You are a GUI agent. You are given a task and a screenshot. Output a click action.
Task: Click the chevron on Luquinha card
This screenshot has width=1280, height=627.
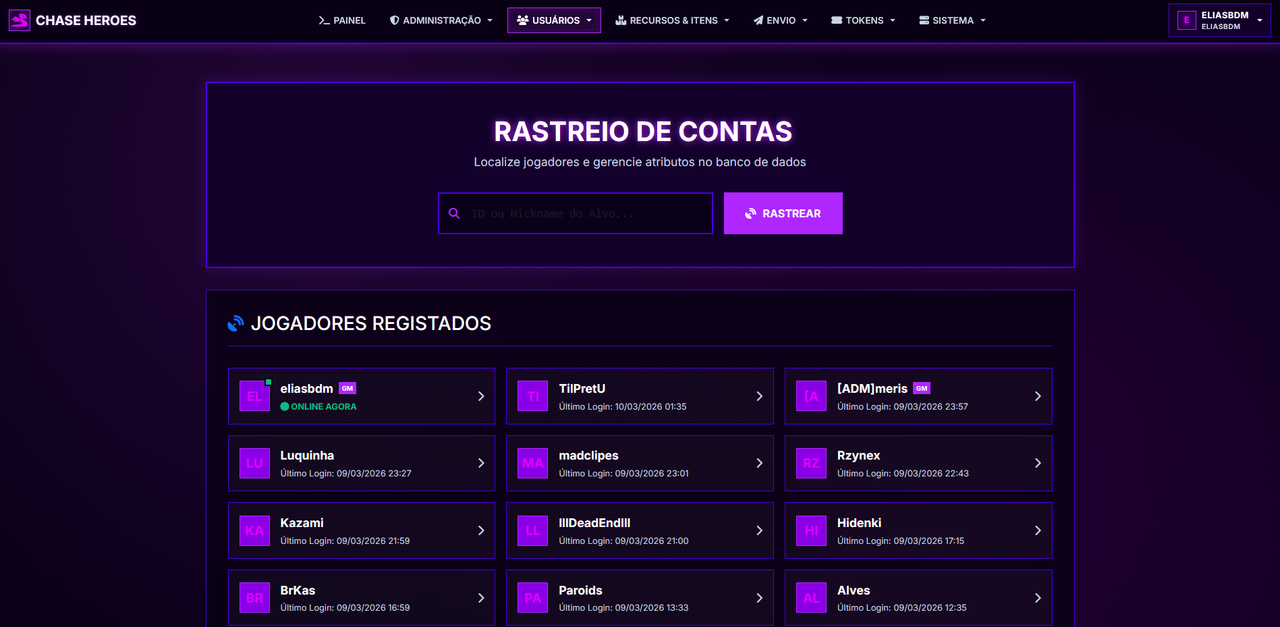coord(481,463)
